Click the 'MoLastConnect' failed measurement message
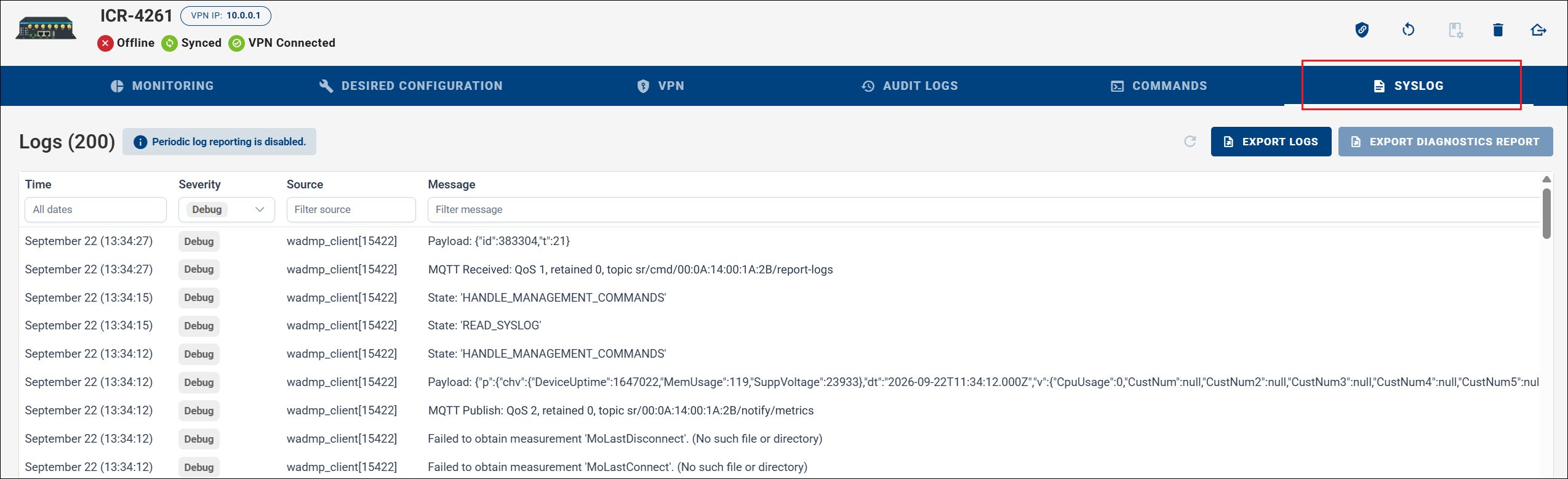Viewport: 1568px width, 479px height. (618, 467)
